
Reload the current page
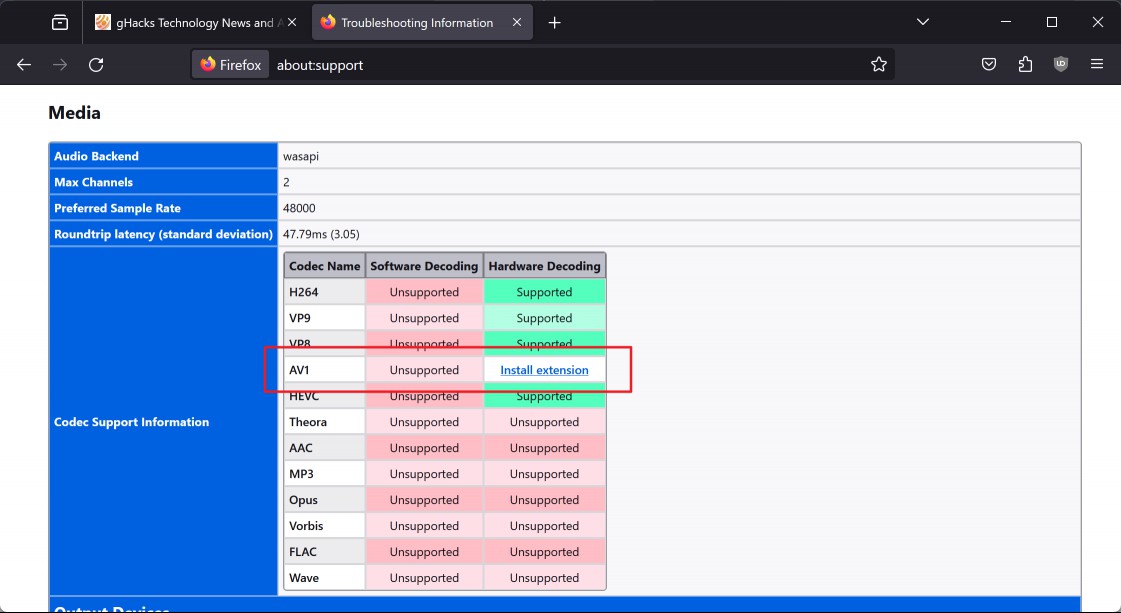(96, 64)
